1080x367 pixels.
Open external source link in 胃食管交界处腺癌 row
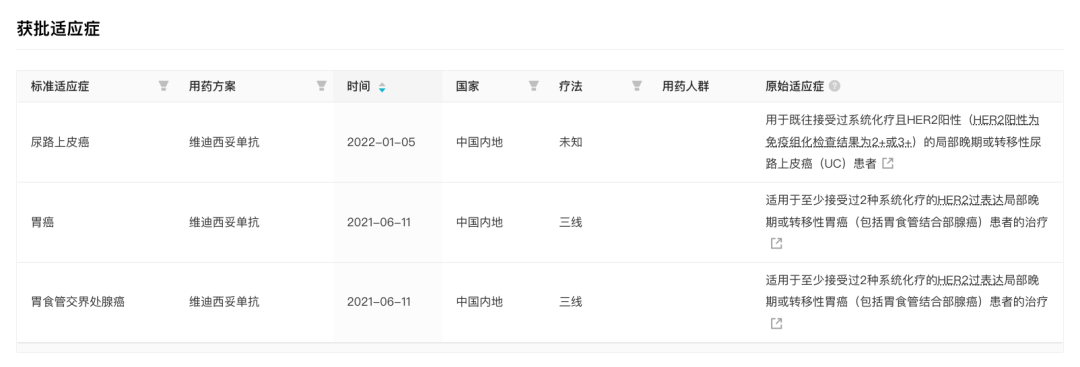click(776, 323)
